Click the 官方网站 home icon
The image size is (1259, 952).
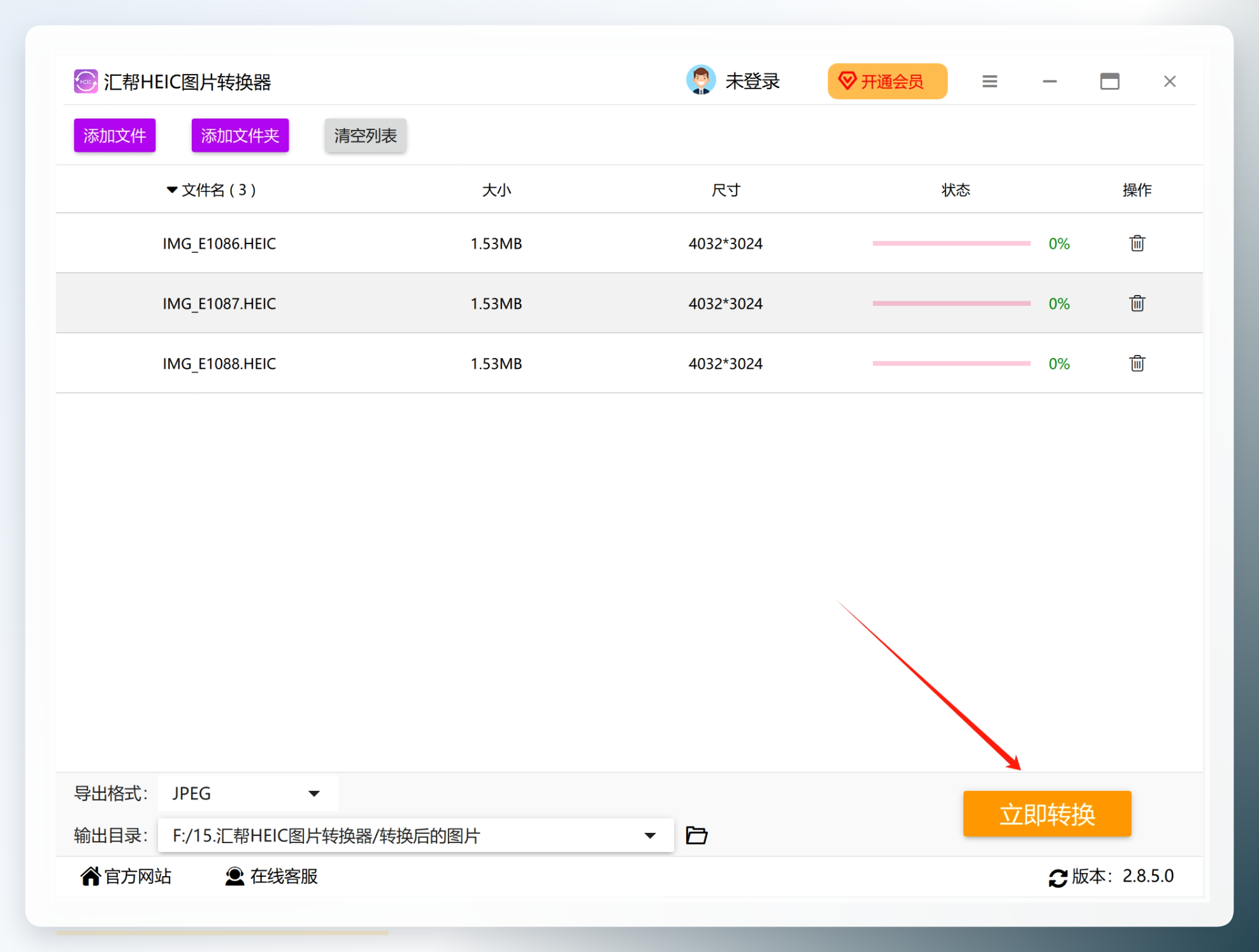90,876
